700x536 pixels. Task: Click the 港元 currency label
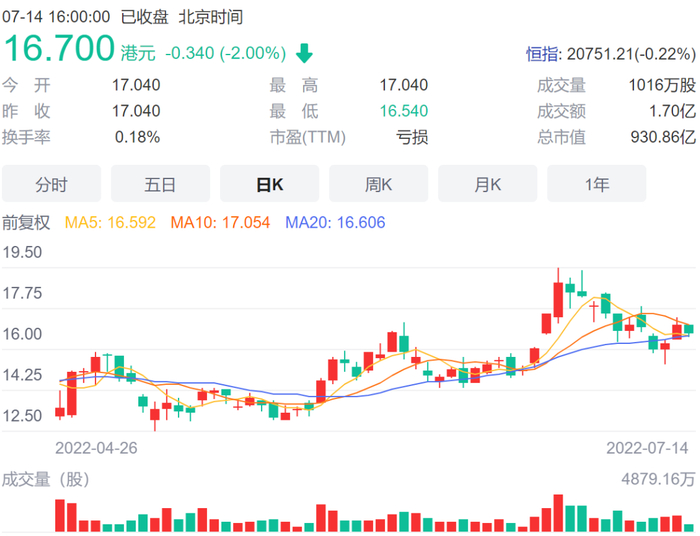(138, 54)
